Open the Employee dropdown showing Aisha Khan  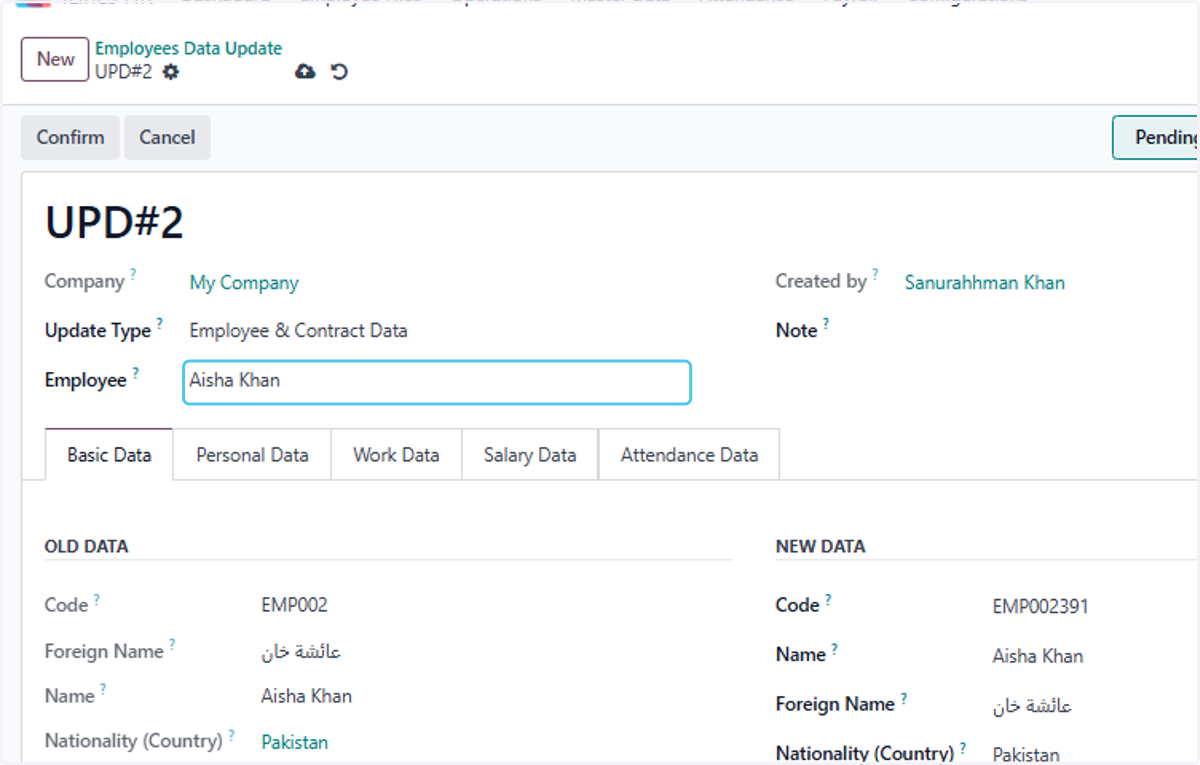[437, 382]
